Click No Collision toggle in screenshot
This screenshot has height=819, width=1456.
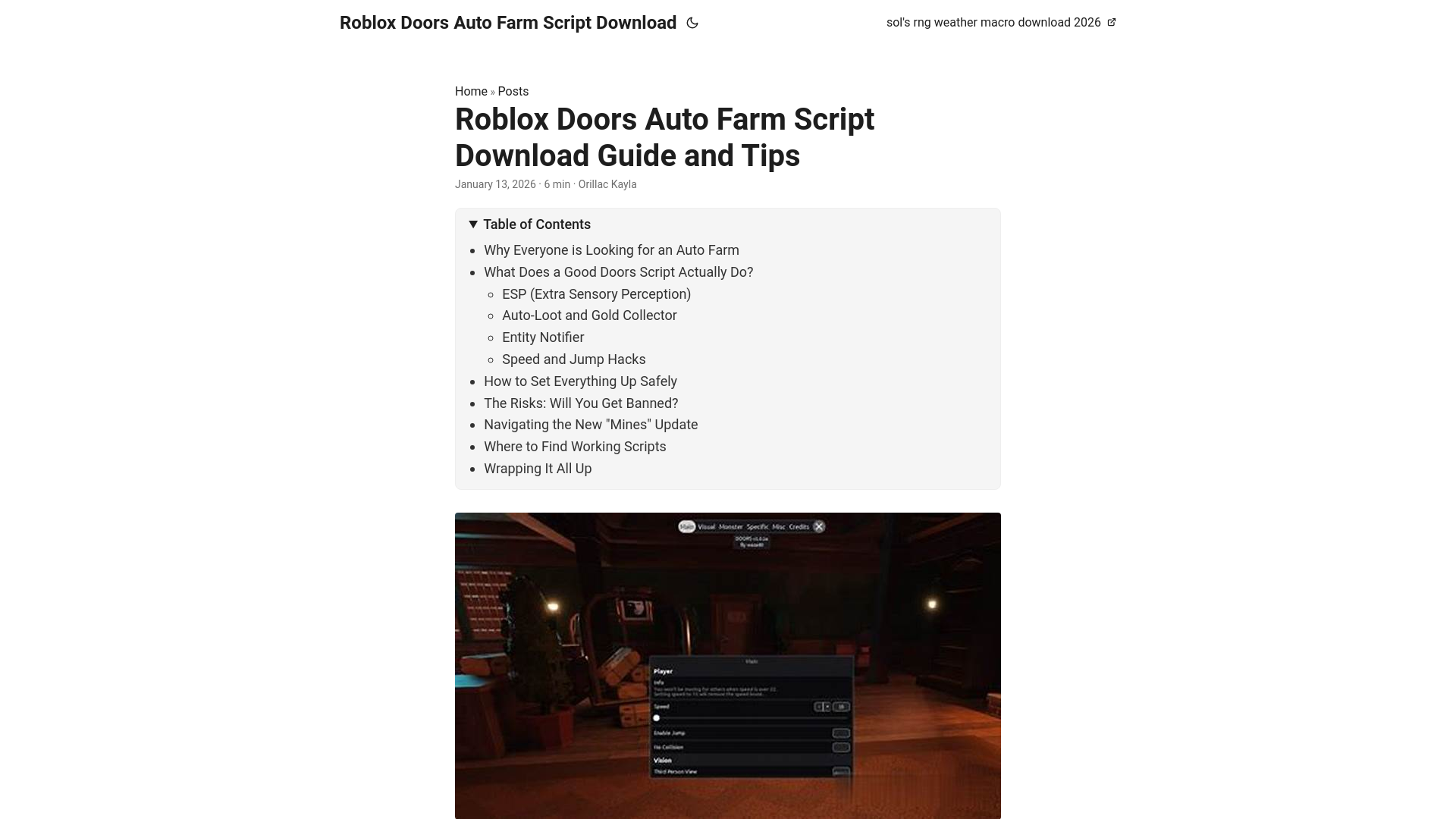click(x=841, y=747)
